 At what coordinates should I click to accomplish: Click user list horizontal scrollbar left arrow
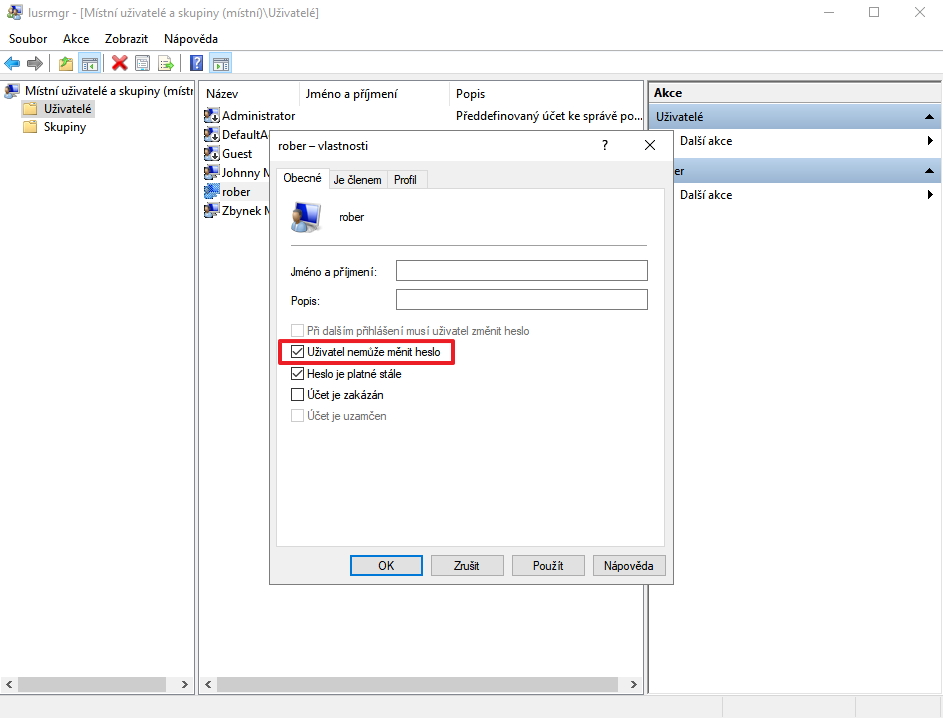[208, 684]
